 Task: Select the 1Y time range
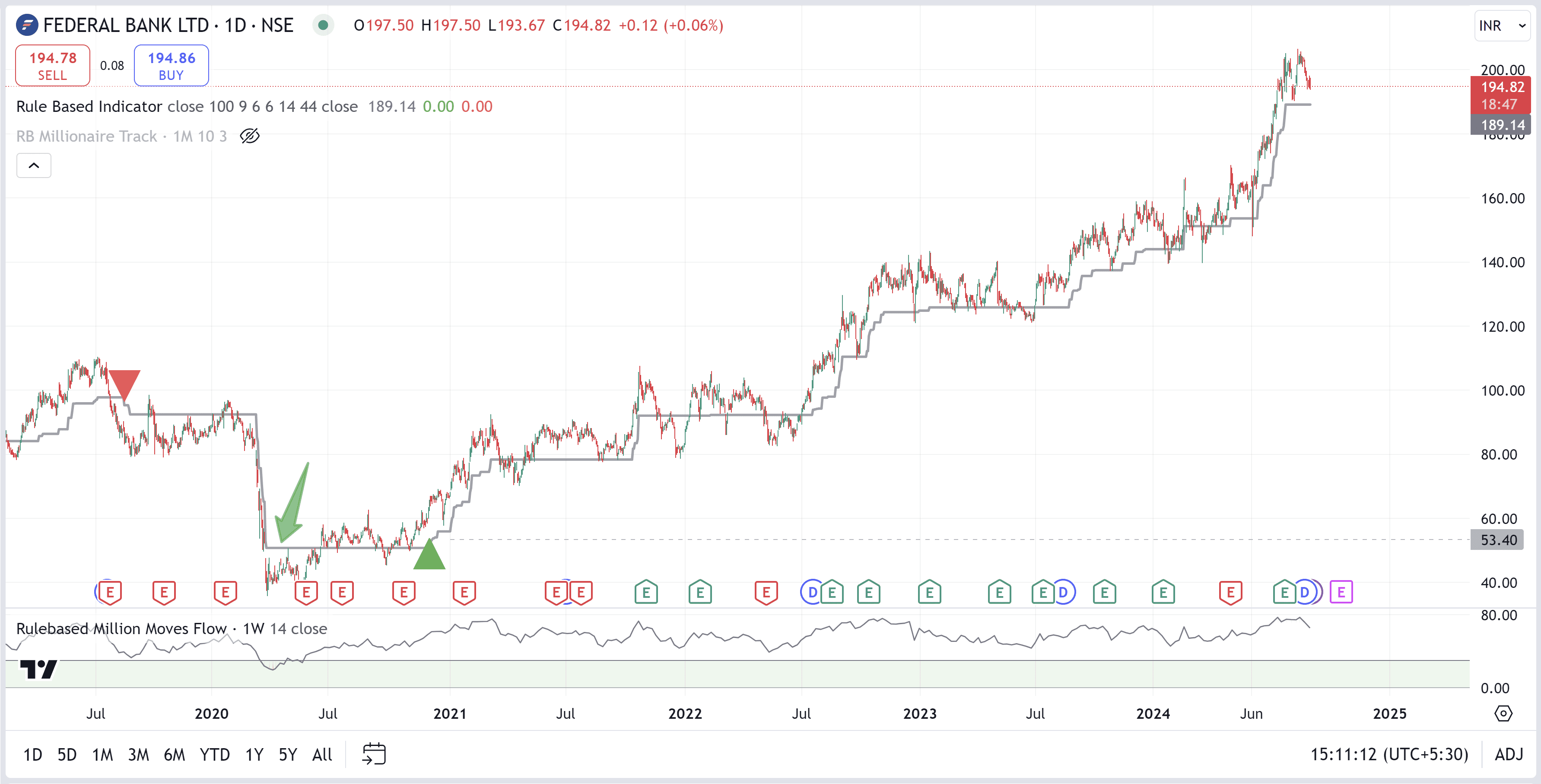point(254,755)
